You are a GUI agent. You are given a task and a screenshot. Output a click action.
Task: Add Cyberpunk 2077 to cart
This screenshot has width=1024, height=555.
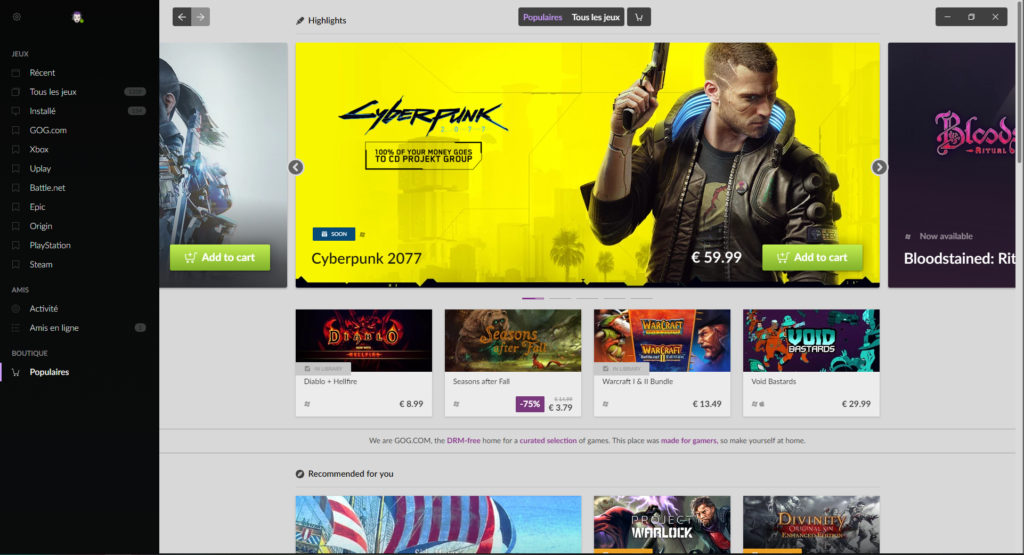(x=812, y=257)
